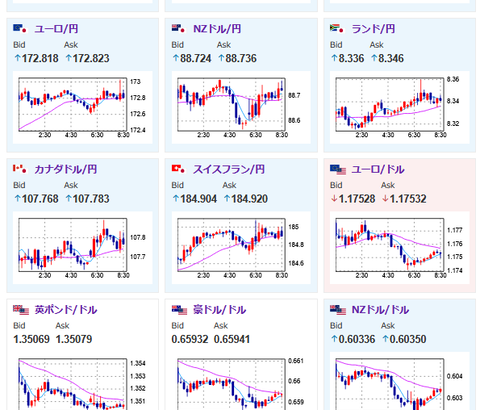View the Euro/Yen candlestick chart thumbnail

83,107
